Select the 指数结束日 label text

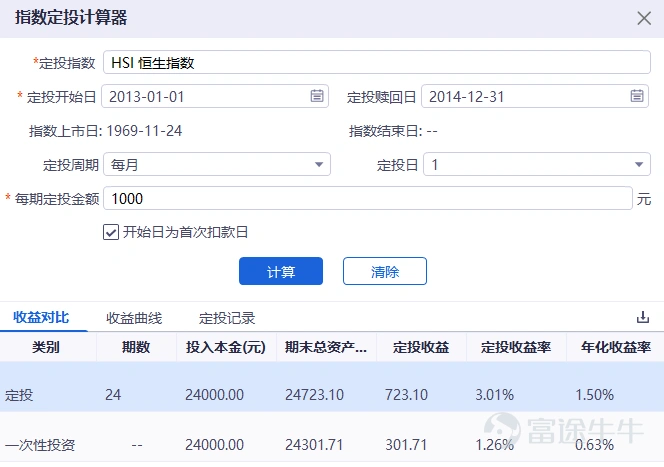pos(385,131)
